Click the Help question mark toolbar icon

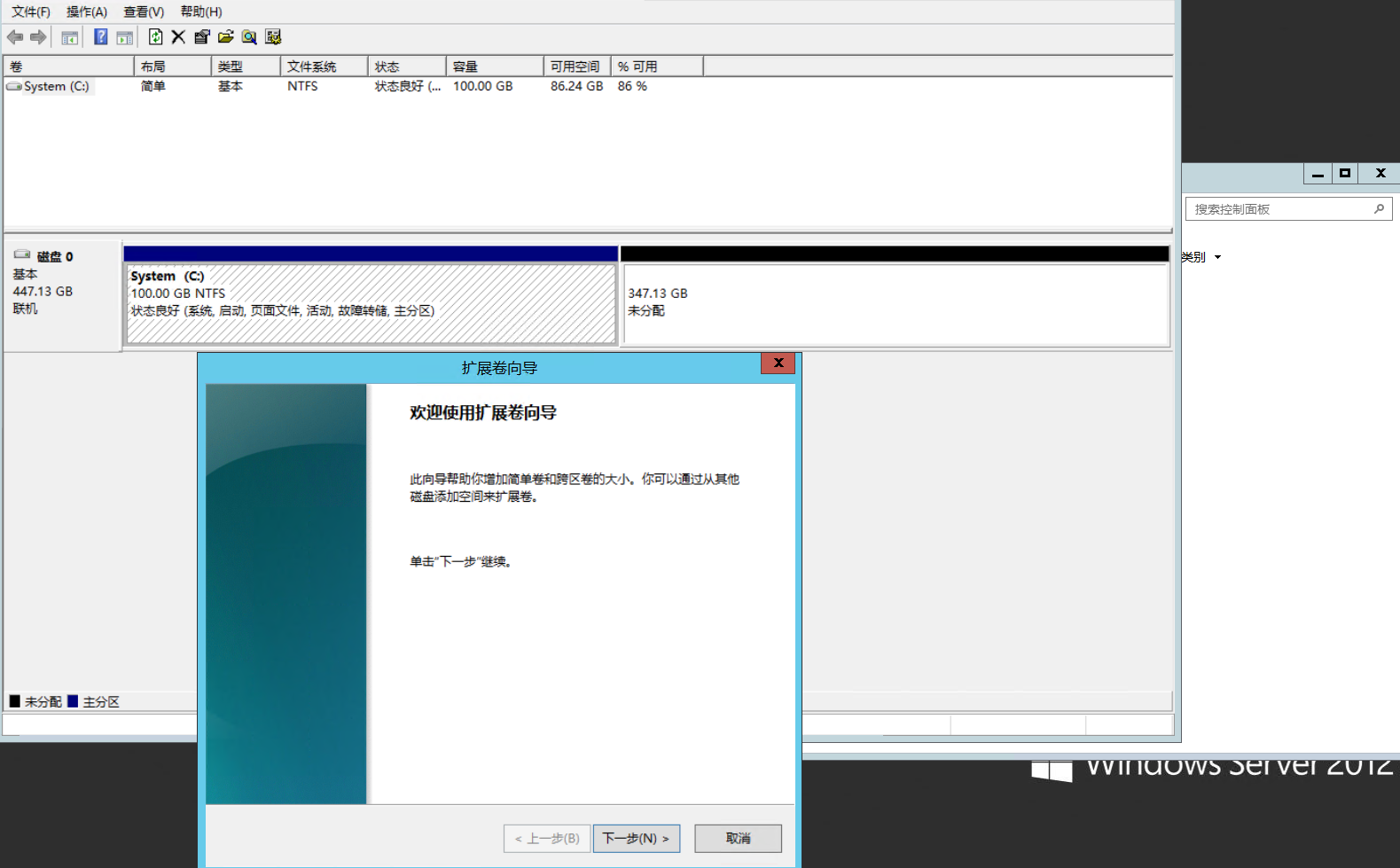click(100, 37)
